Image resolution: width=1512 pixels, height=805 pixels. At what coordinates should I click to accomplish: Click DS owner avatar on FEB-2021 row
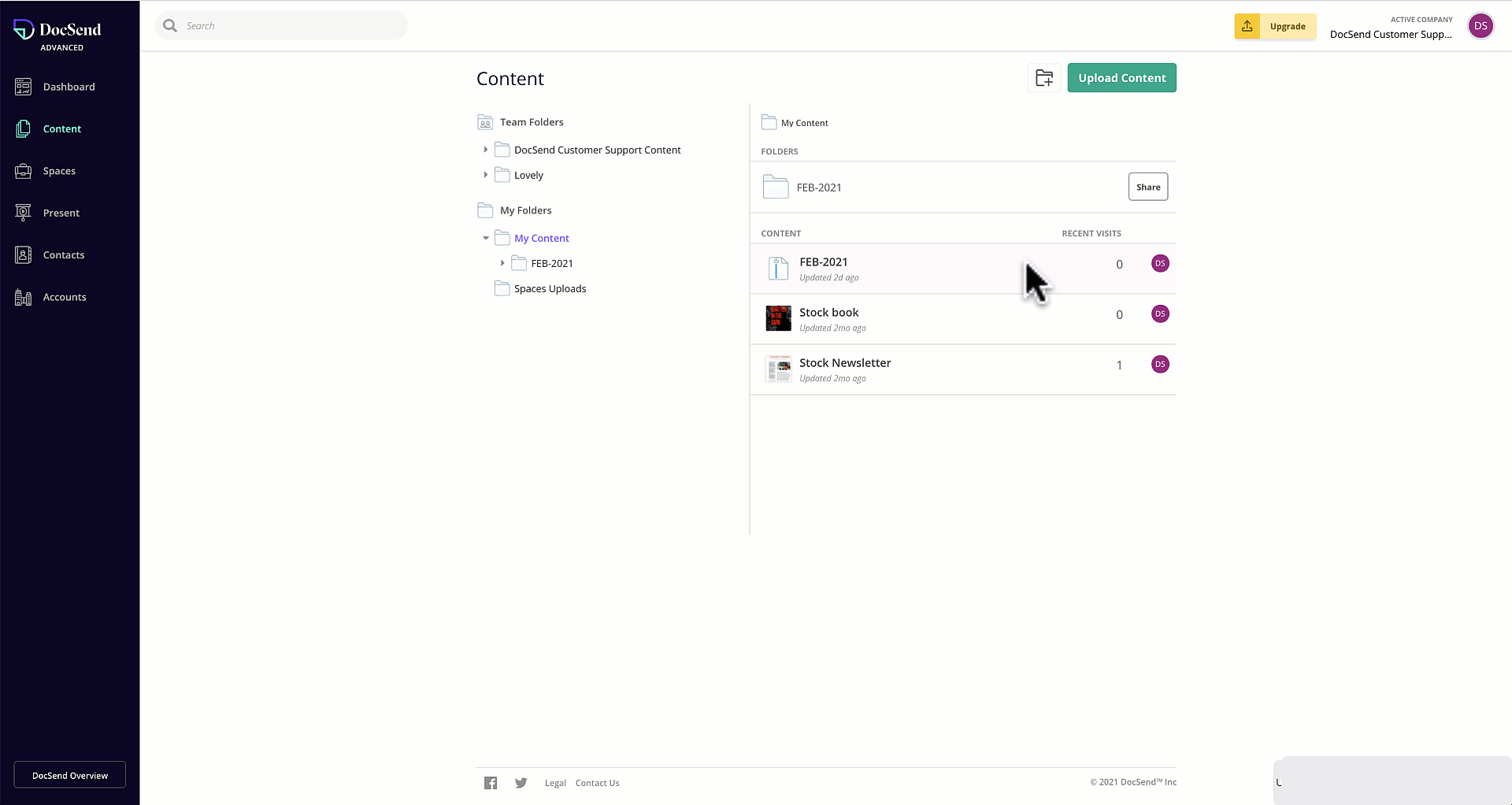click(1160, 263)
